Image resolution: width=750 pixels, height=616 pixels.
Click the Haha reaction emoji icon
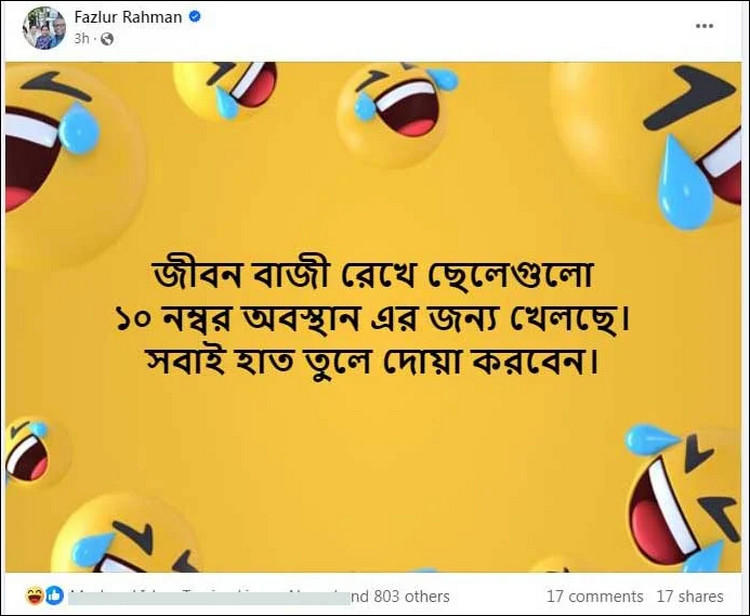[35, 596]
